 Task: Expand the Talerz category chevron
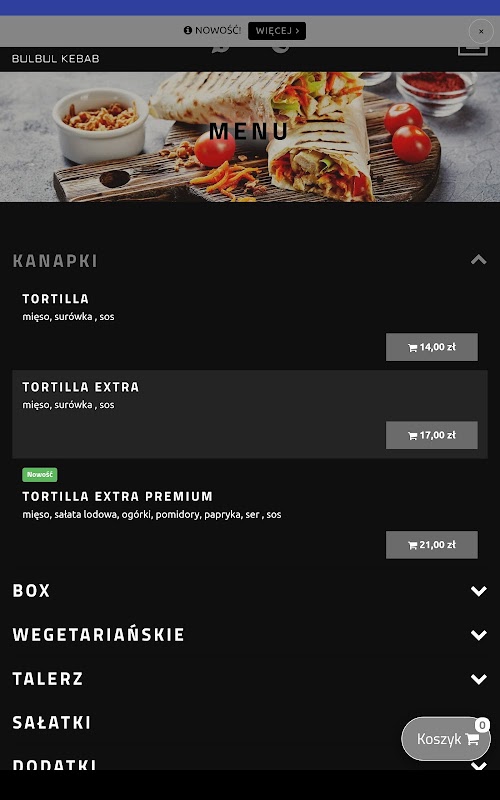478,679
